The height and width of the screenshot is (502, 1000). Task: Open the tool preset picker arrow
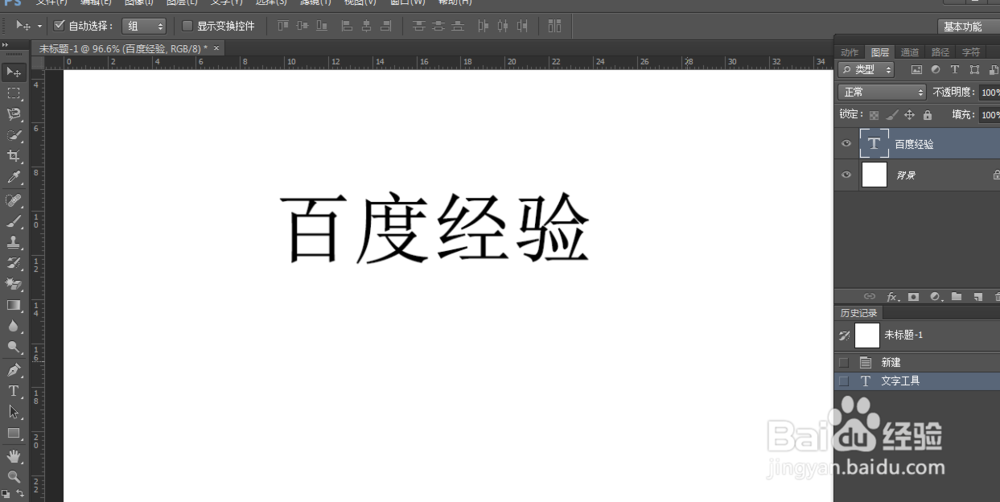pos(40,26)
